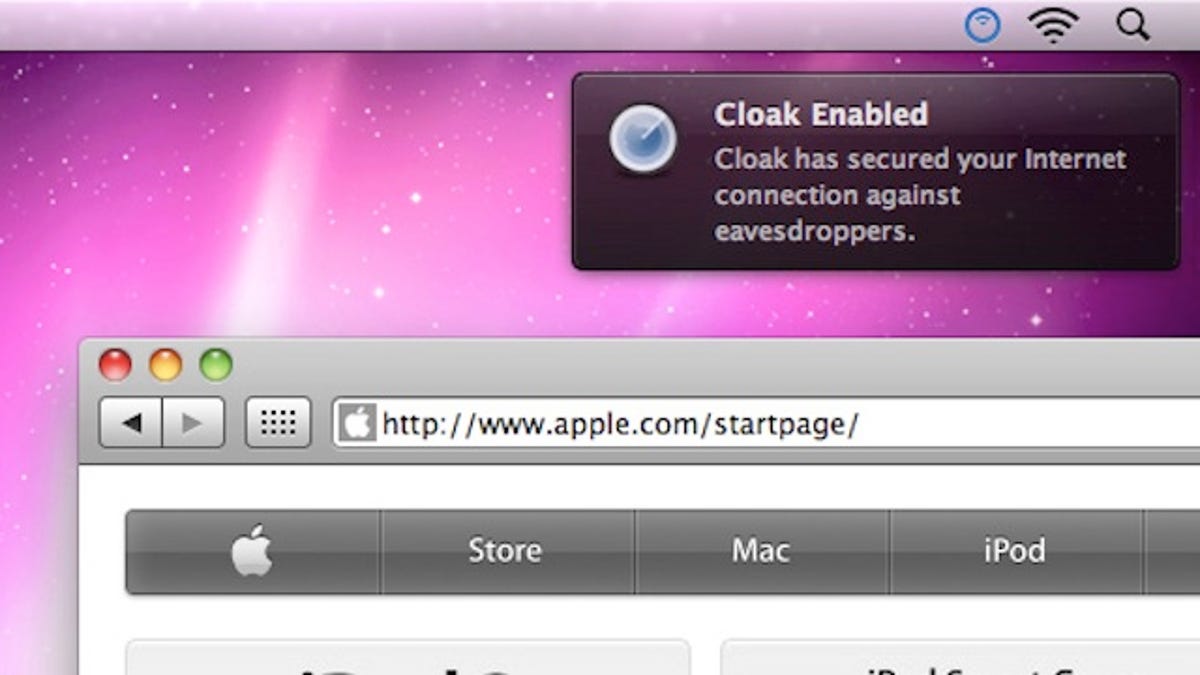Open the Cloak menu bar icon
The width and height of the screenshot is (1200, 675).
pos(983,25)
